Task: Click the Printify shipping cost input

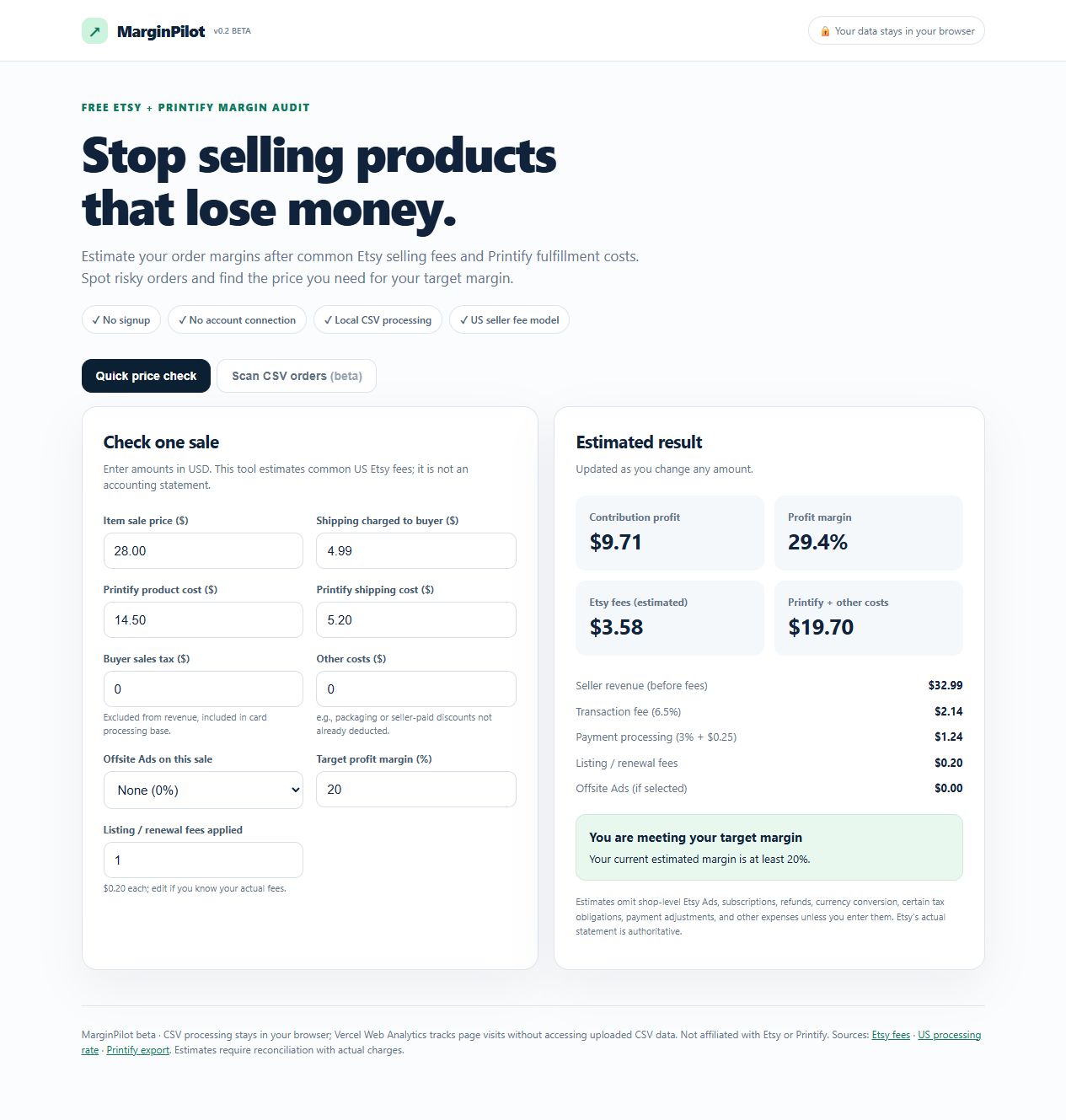Action: [416, 619]
